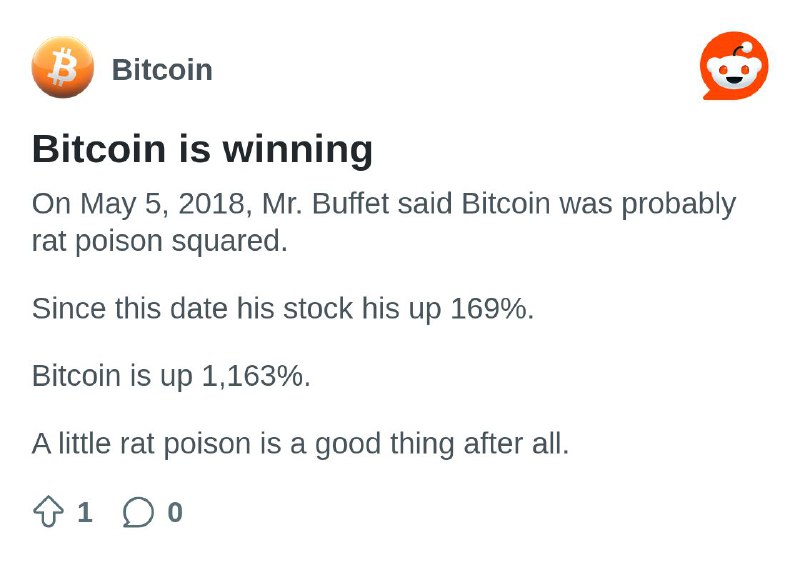Open the post titled Bitcoin is winning
The image size is (800, 565).
[x=202, y=149]
